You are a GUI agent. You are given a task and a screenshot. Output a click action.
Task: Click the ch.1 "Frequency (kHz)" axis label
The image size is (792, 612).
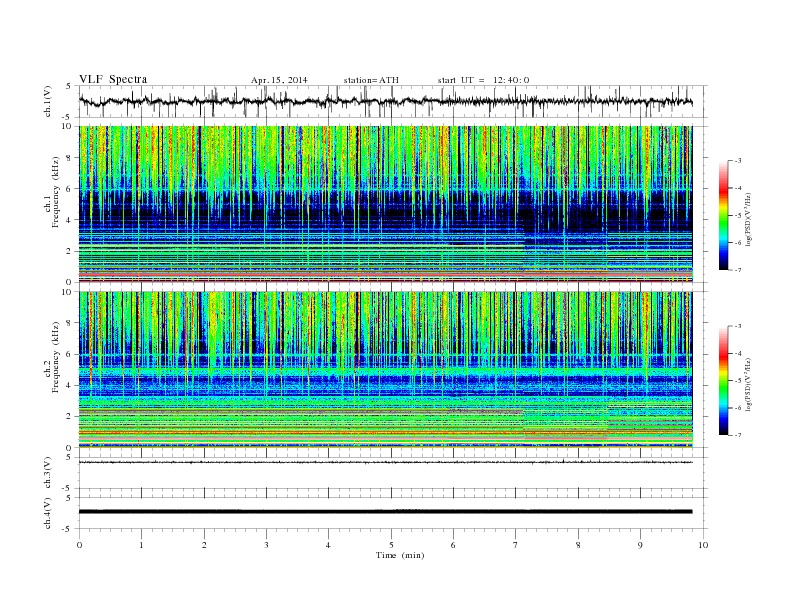pyautogui.click(x=55, y=192)
